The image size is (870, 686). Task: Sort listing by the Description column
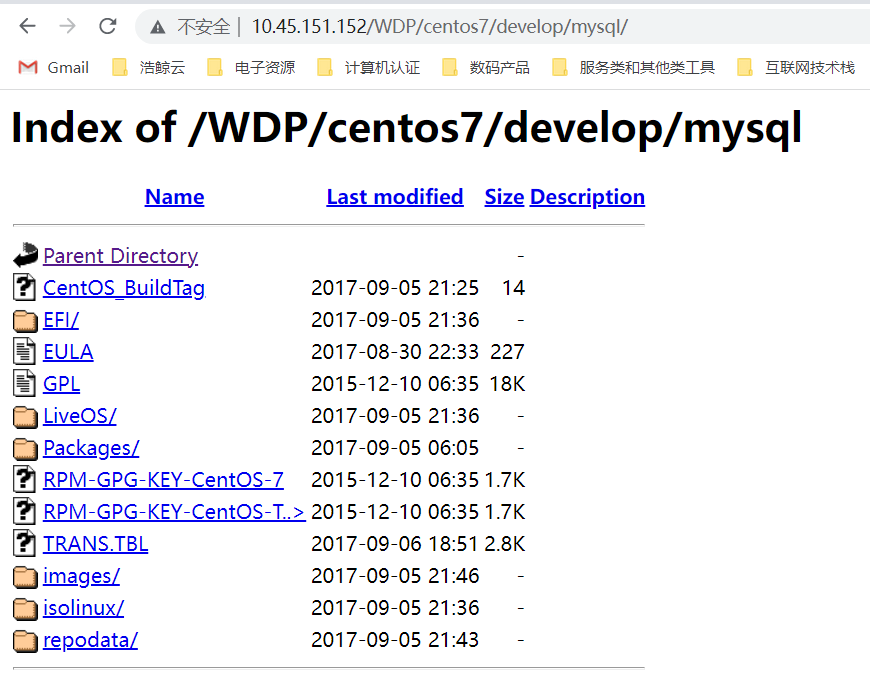pyautogui.click(x=587, y=197)
